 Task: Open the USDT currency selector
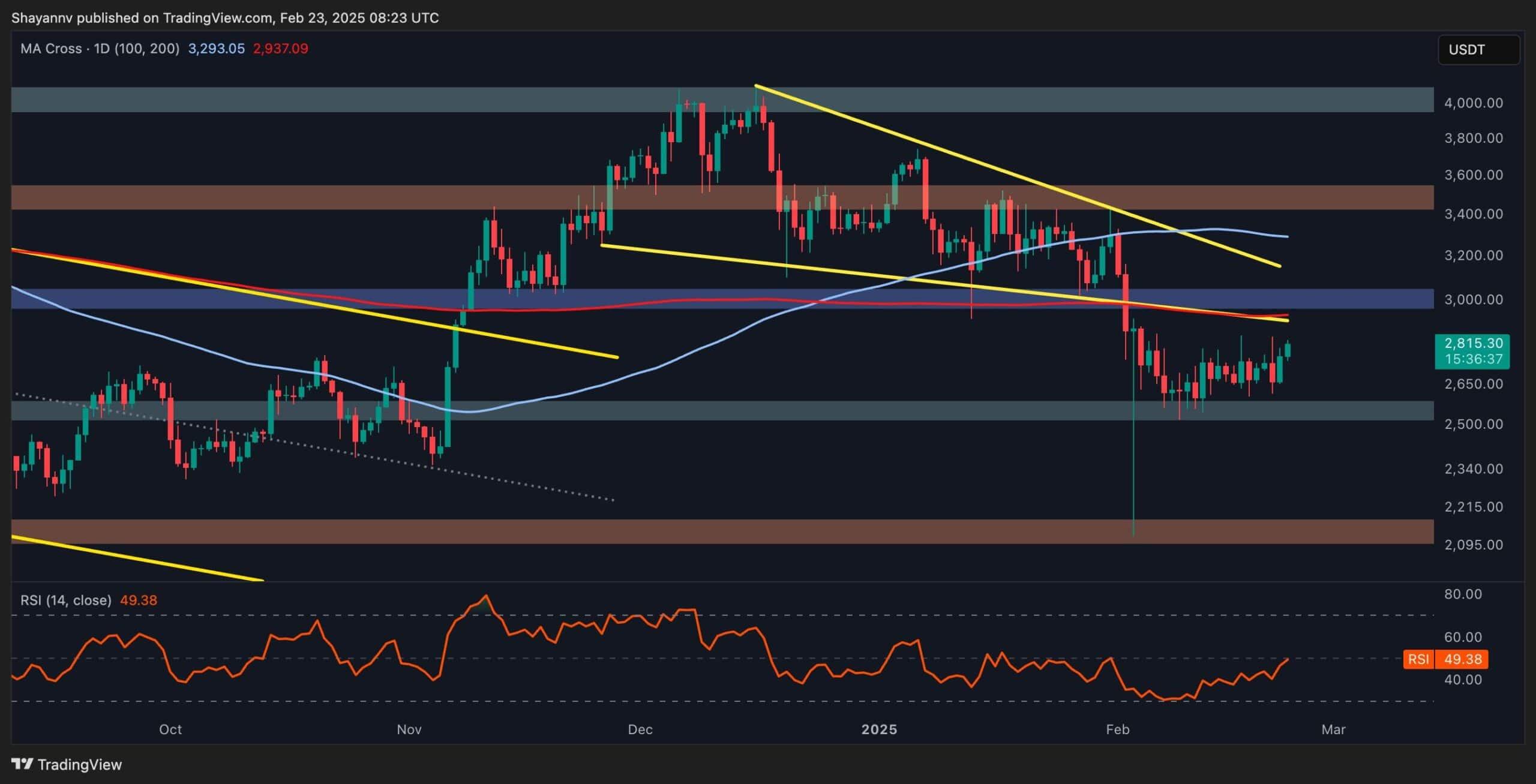[1478, 50]
